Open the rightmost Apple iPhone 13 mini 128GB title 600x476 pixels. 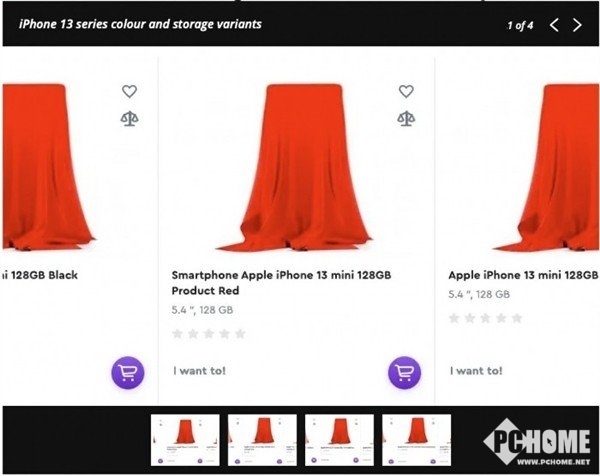tap(523, 275)
